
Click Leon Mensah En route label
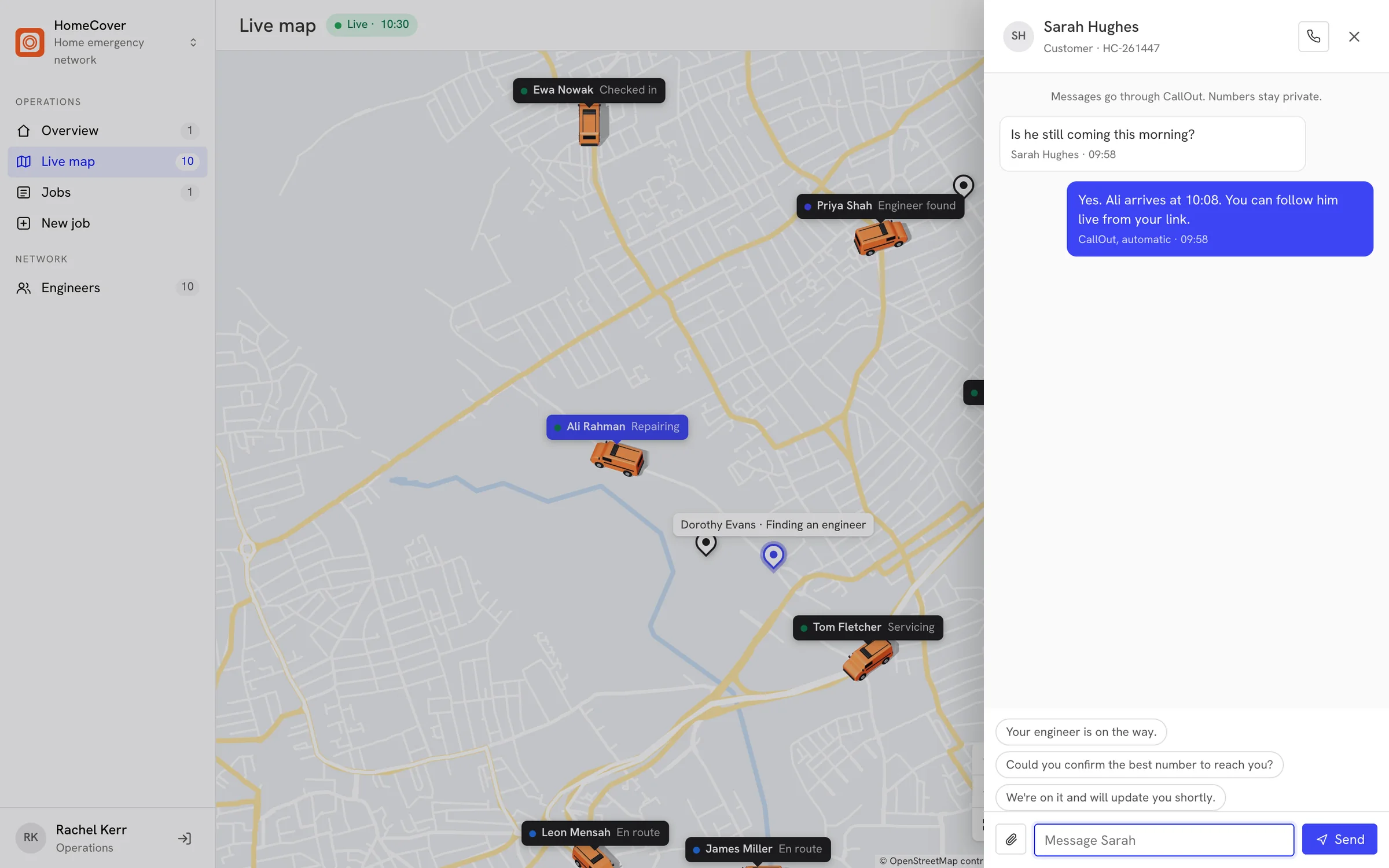(x=595, y=833)
